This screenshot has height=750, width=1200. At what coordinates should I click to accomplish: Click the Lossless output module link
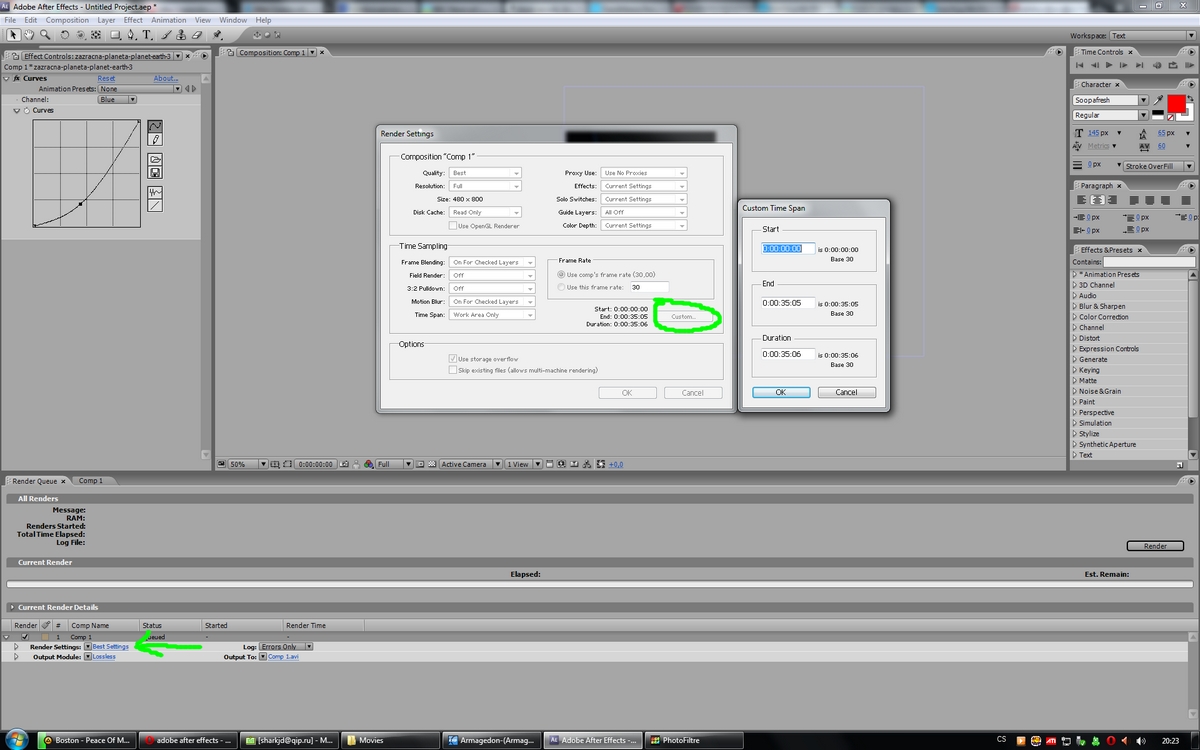[x=104, y=657]
